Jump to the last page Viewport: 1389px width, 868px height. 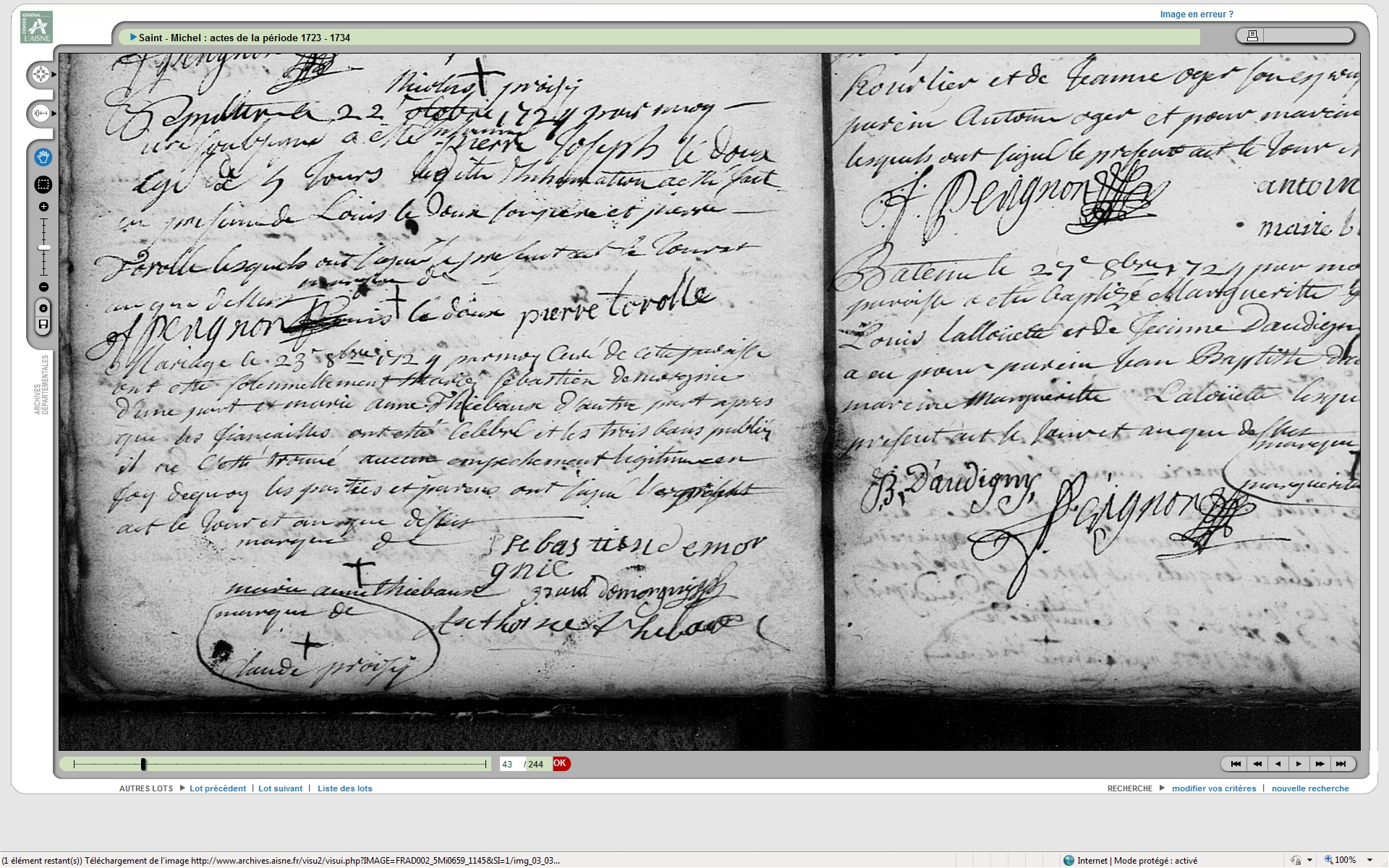[x=1341, y=764]
